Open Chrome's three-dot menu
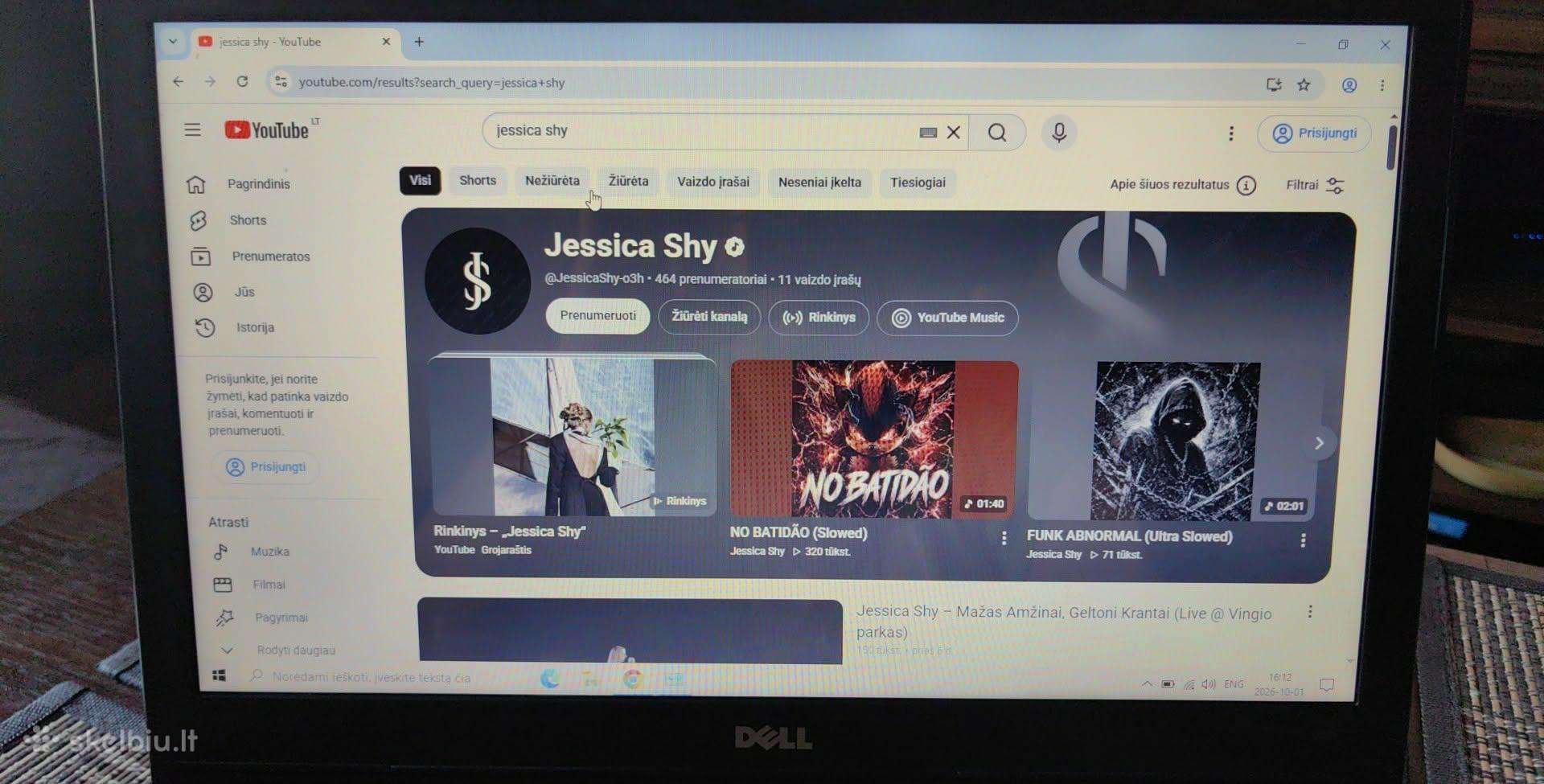Image resolution: width=1544 pixels, height=784 pixels. tap(1382, 85)
